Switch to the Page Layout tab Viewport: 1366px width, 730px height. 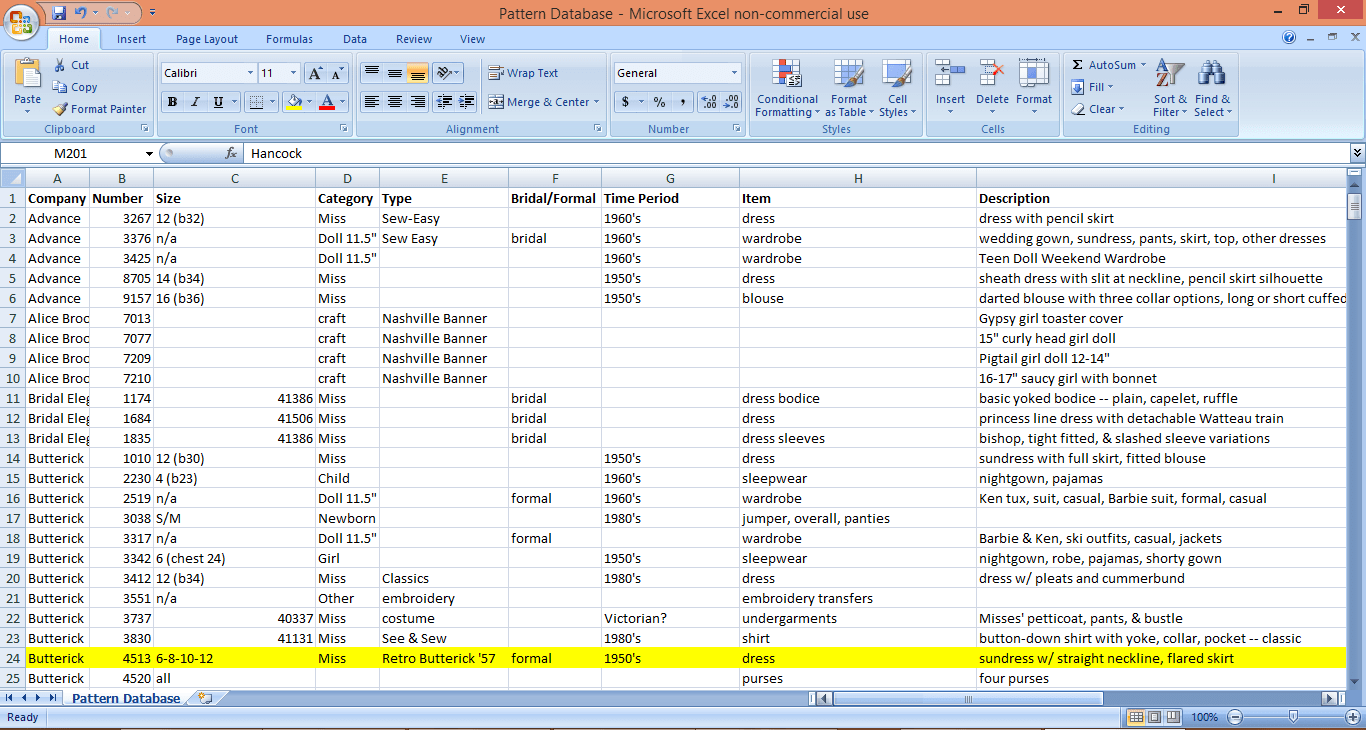coord(207,39)
